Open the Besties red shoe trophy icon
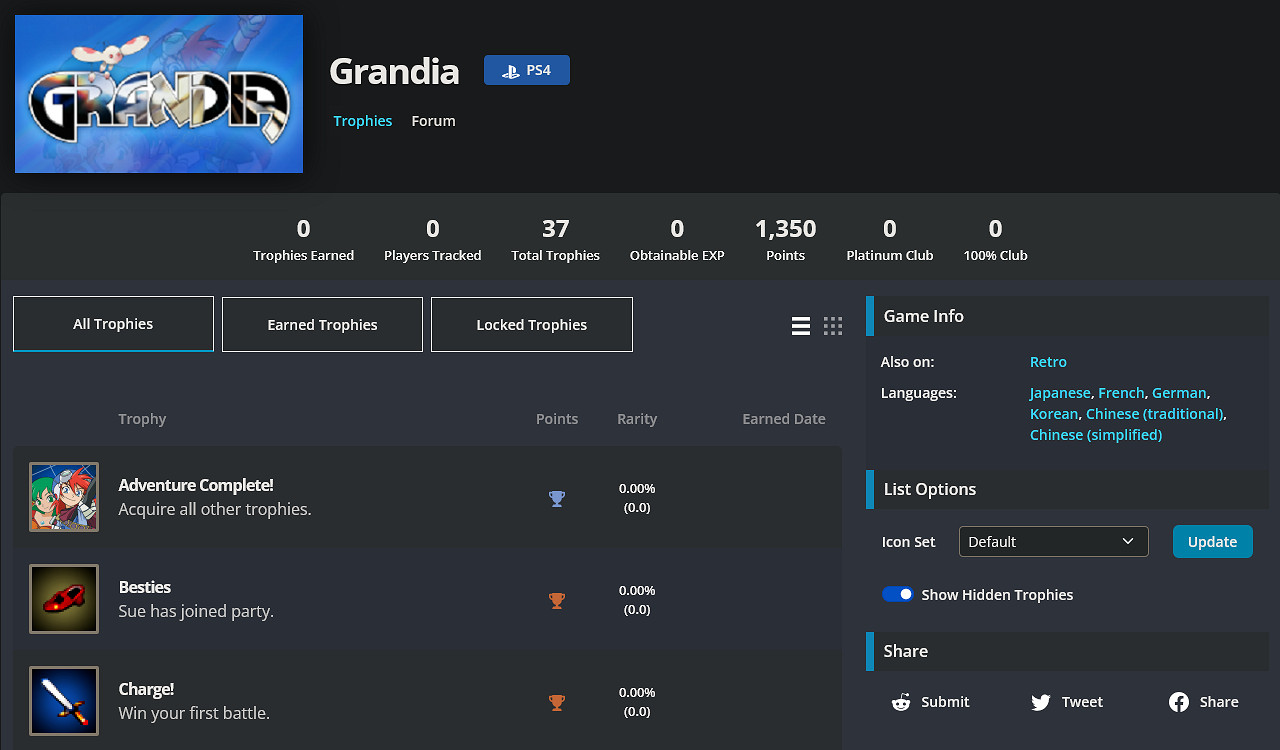The image size is (1280, 750). pyautogui.click(x=64, y=599)
